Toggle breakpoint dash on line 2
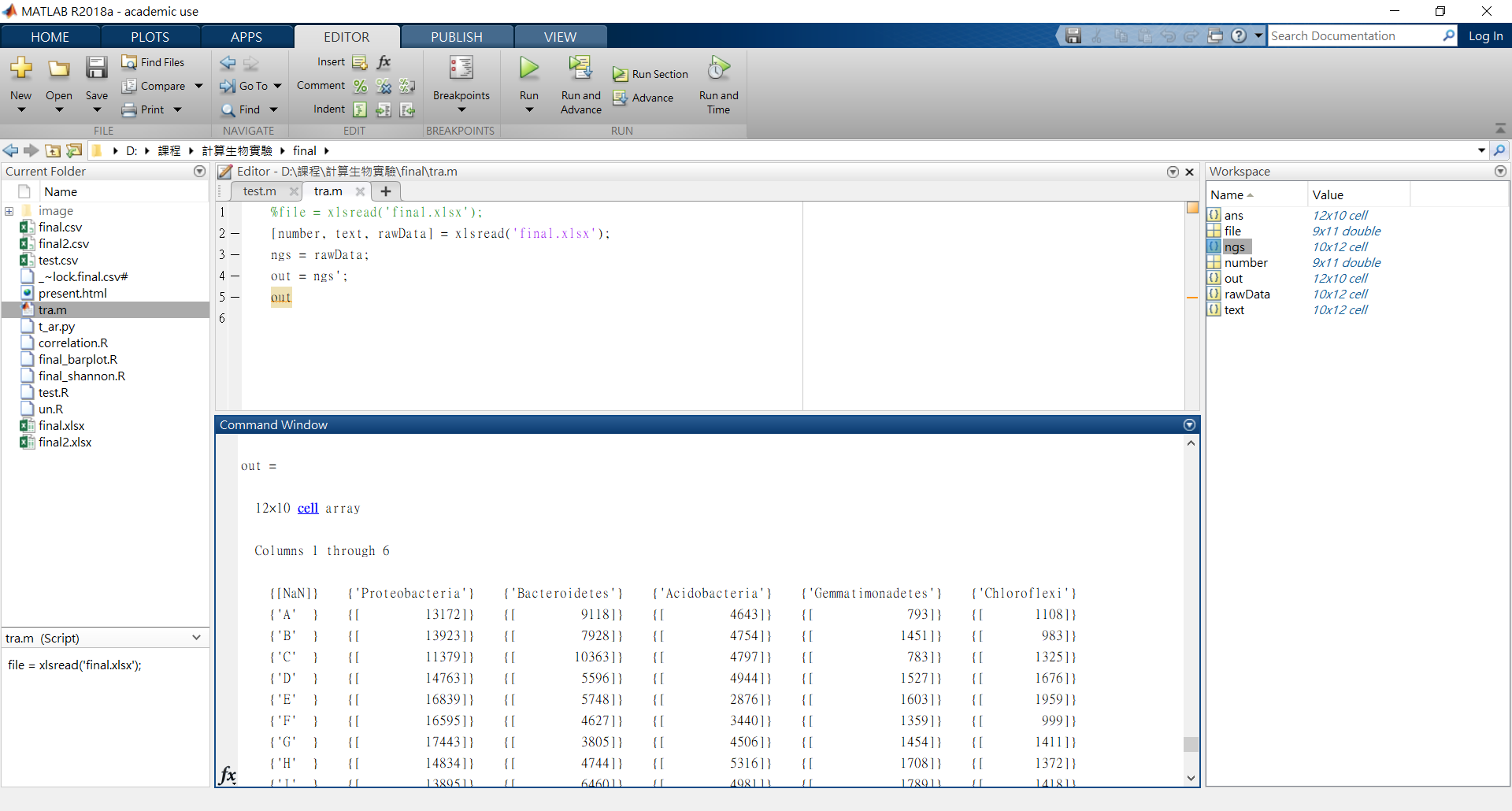 point(235,233)
